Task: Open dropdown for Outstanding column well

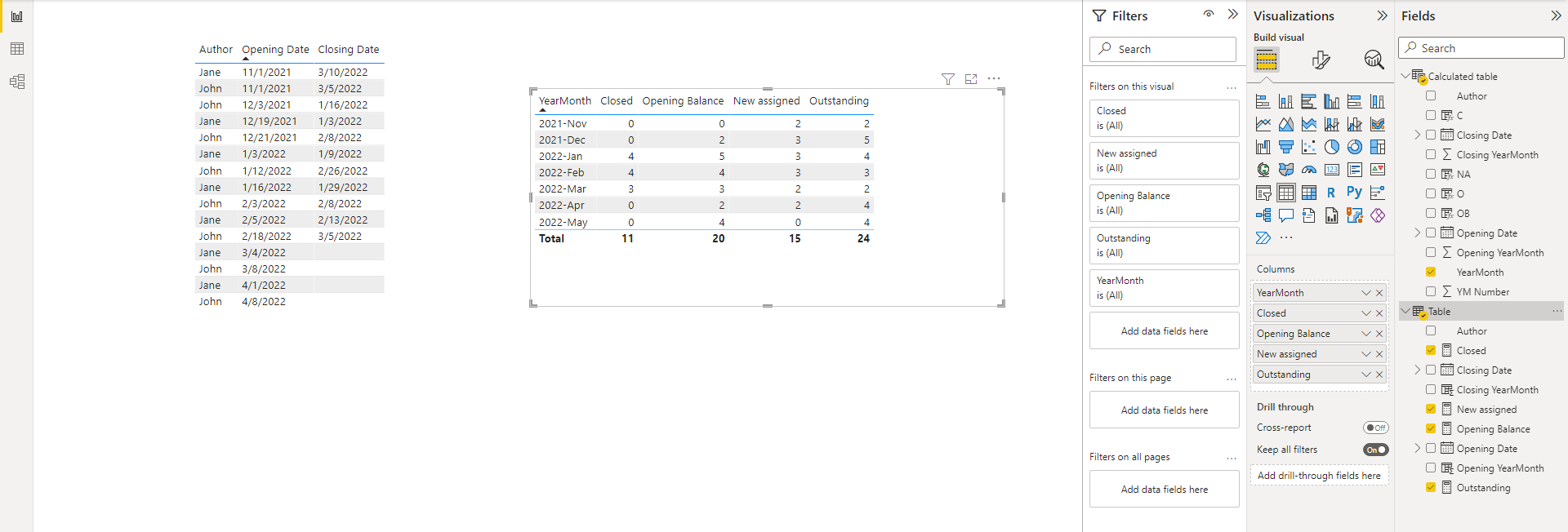Action: coord(1365,375)
